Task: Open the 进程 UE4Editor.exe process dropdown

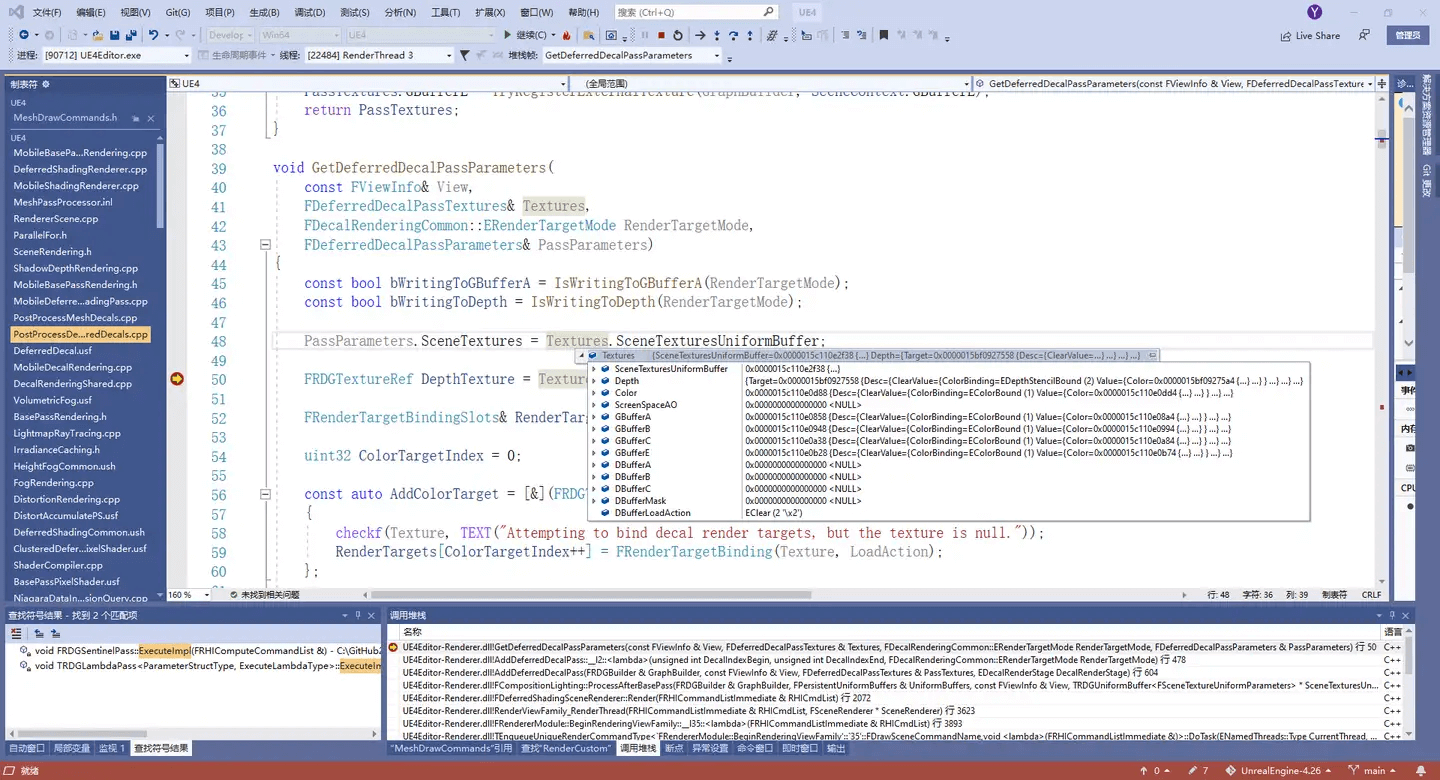Action: tap(116, 55)
